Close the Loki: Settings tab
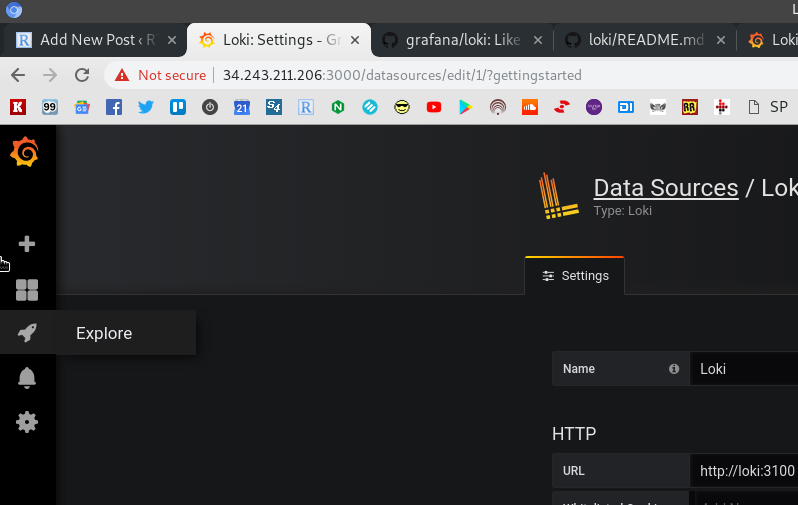The width and height of the screenshot is (798, 505). pyautogui.click(x=355, y=40)
